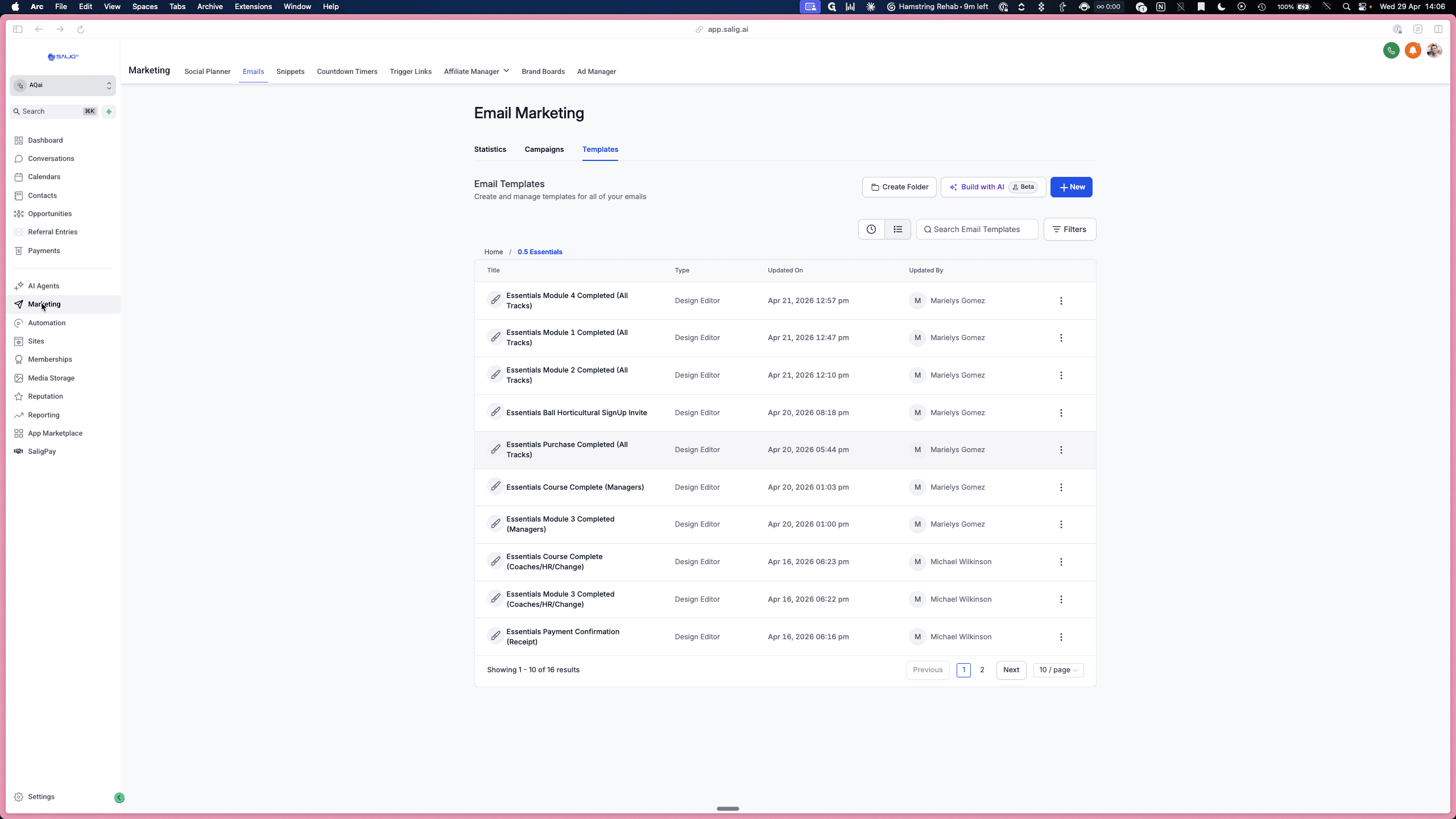
Task: Focus the Search Email Templates field
Action: point(977,229)
